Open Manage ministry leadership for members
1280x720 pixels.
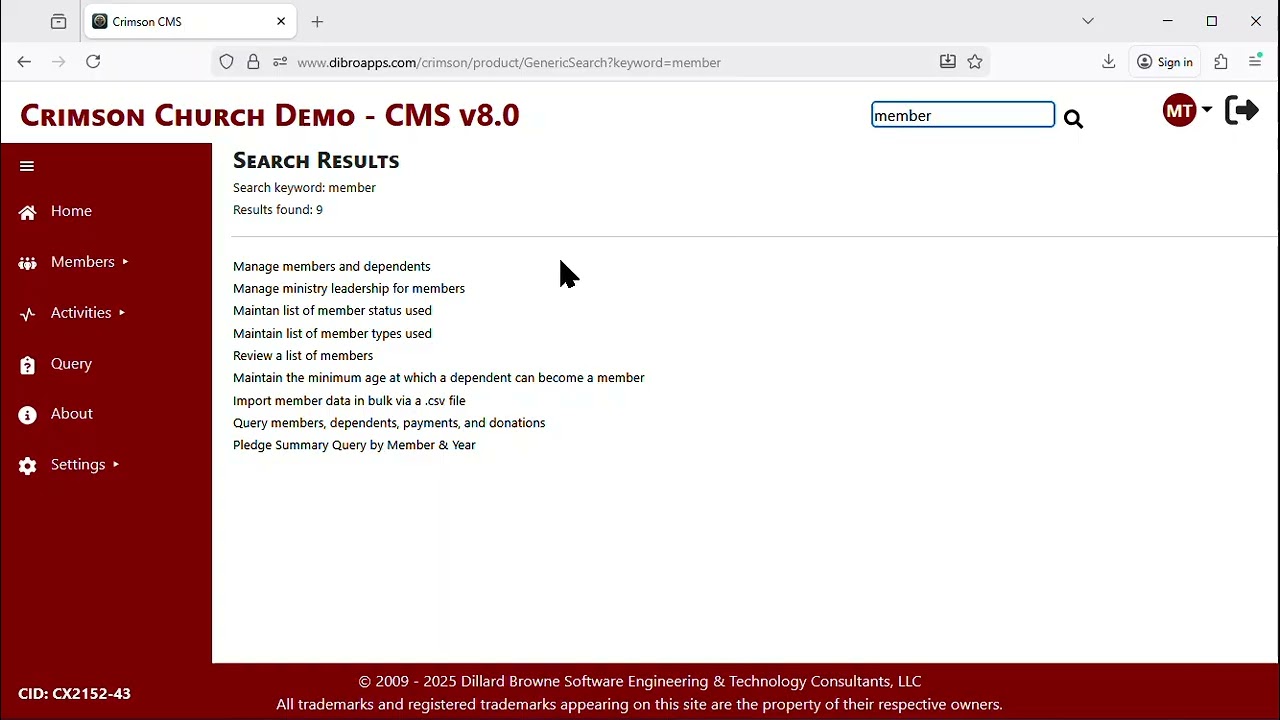[349, 288]
